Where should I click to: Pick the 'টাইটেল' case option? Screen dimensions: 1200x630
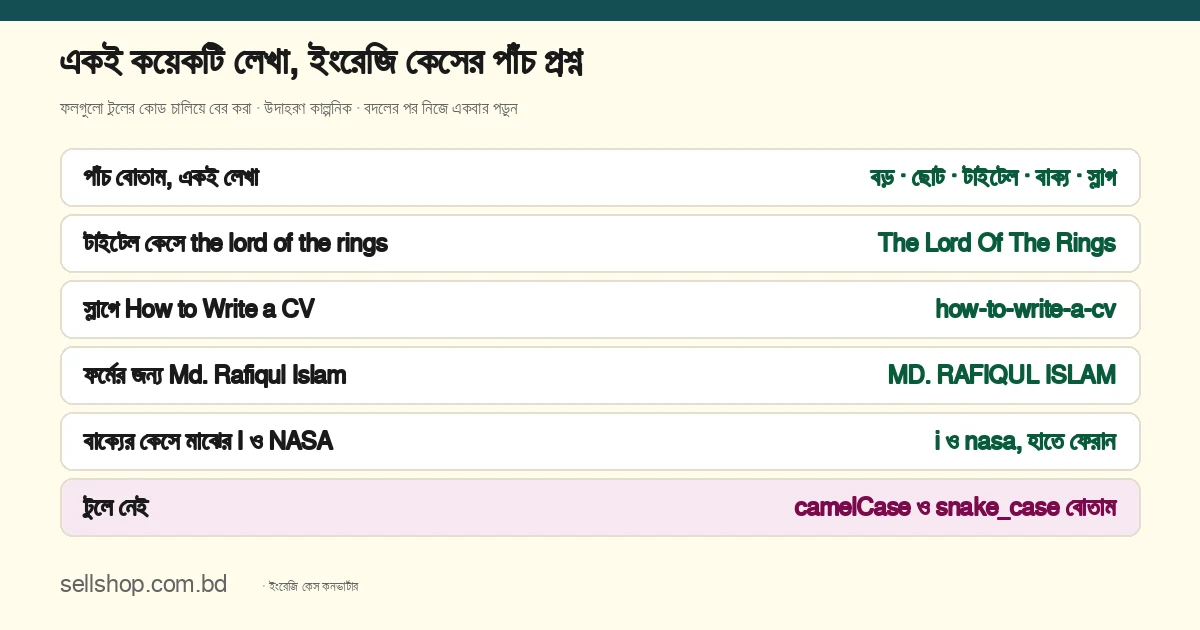coord(990,178)
